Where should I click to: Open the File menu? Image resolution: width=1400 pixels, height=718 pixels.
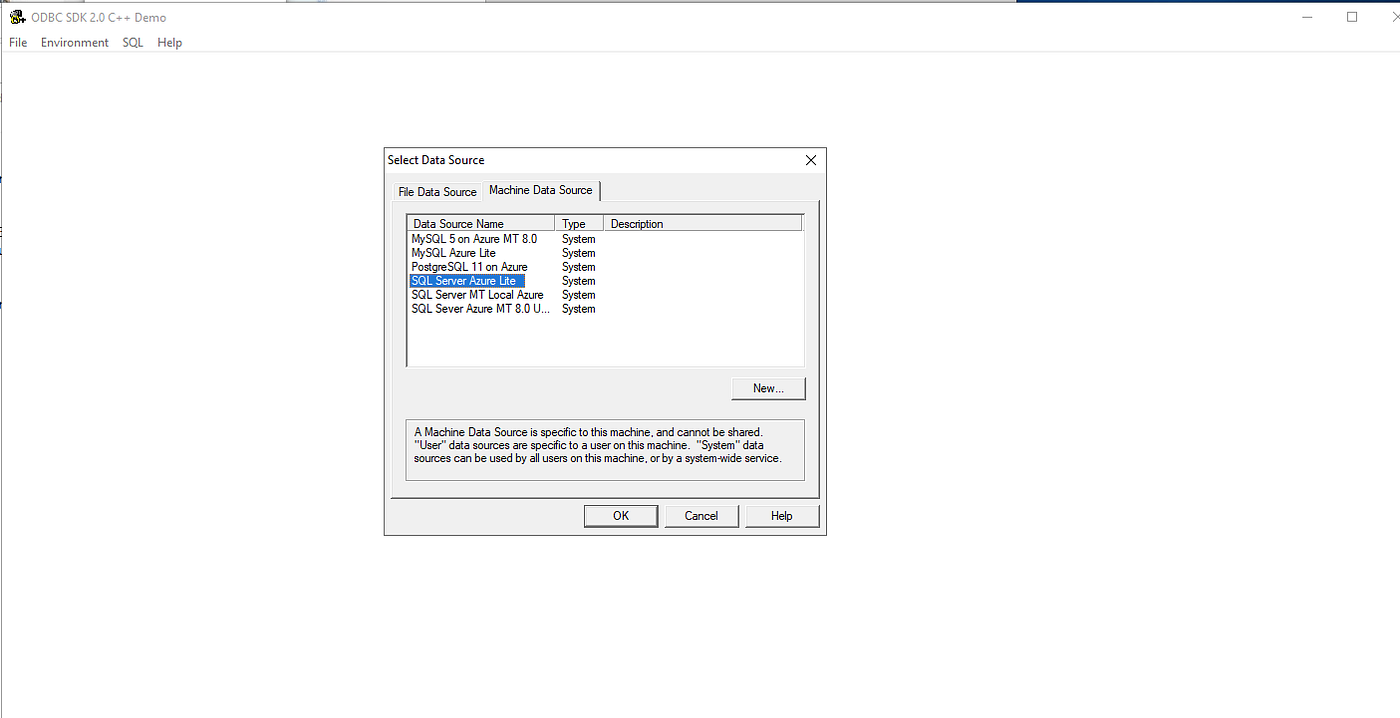pyautogui.click(x=18, y=42)
